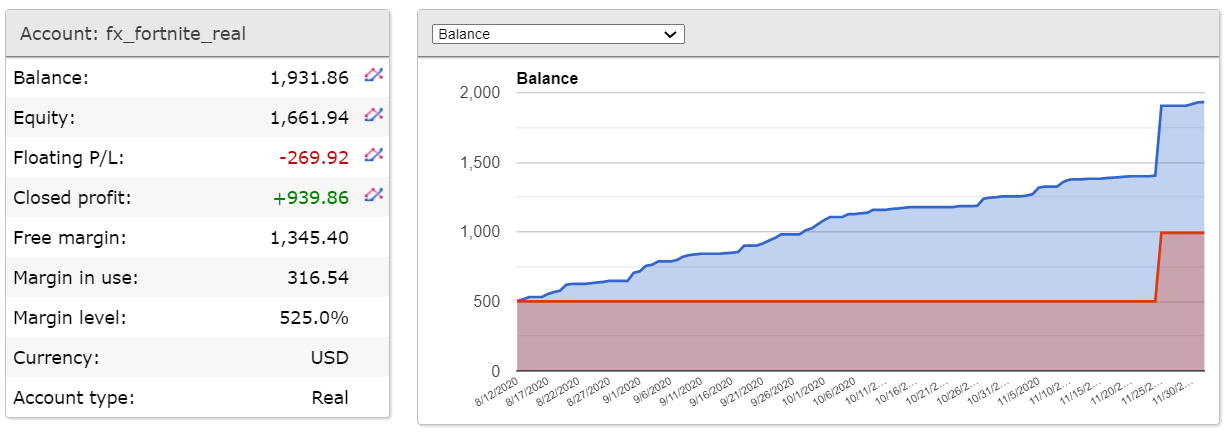Click the 2,000 label on the vertical axis
Screen dimensions: 1226x432
pyautogui.click(x=480, y=93)
